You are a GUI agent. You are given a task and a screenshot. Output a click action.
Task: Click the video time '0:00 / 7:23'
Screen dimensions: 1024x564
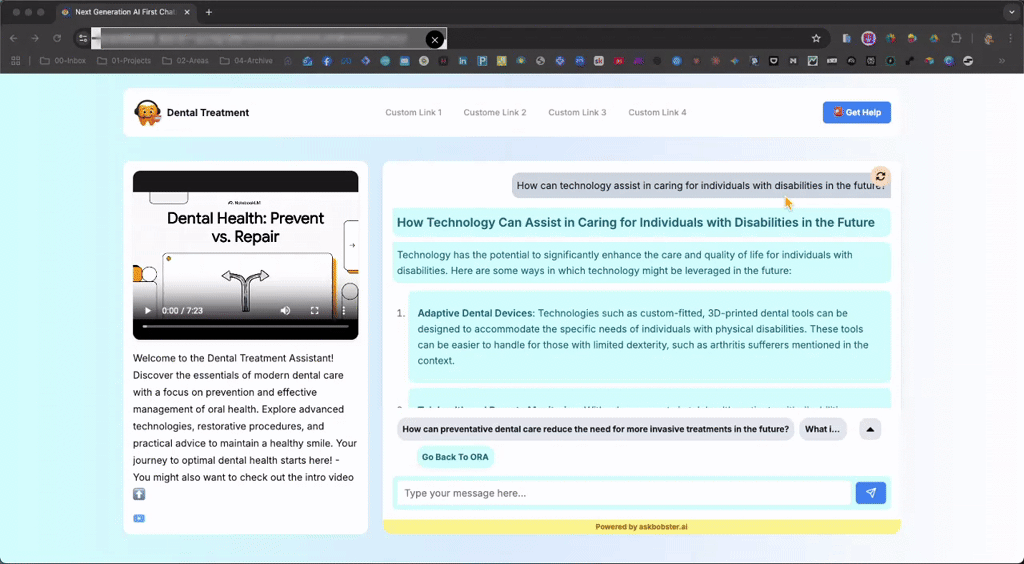(182, 311)
